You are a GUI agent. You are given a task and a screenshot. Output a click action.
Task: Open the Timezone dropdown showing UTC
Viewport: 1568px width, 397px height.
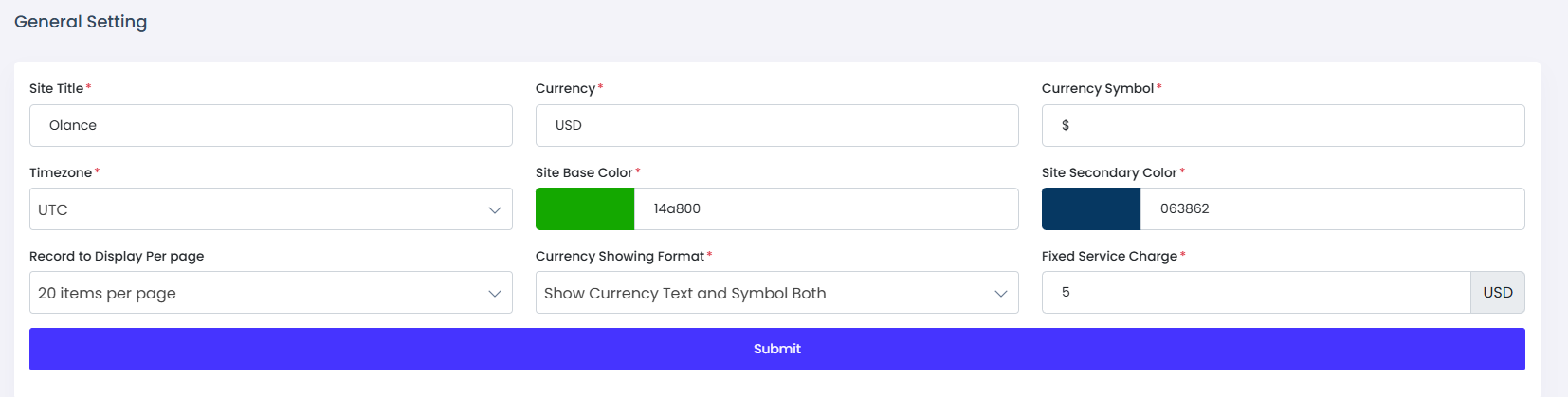(x=270, y=209)
